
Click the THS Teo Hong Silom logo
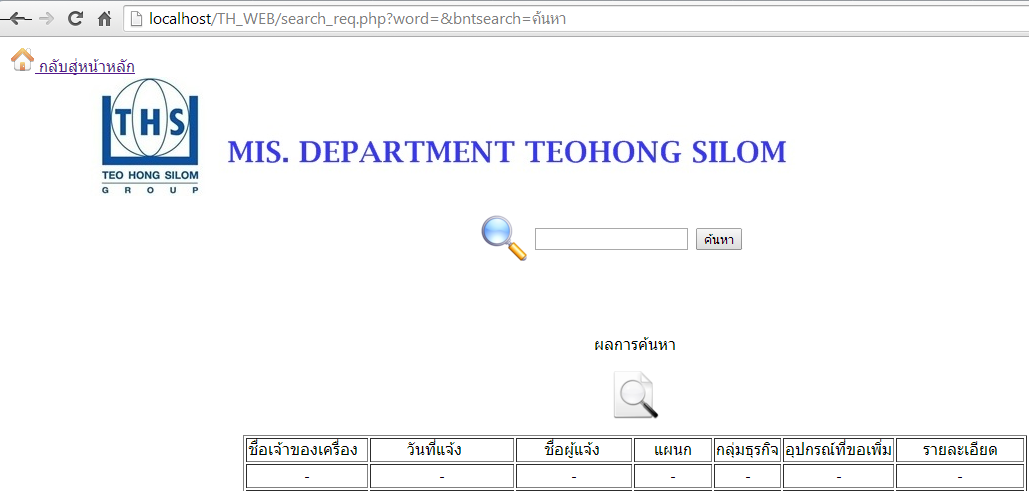(150, 136)
